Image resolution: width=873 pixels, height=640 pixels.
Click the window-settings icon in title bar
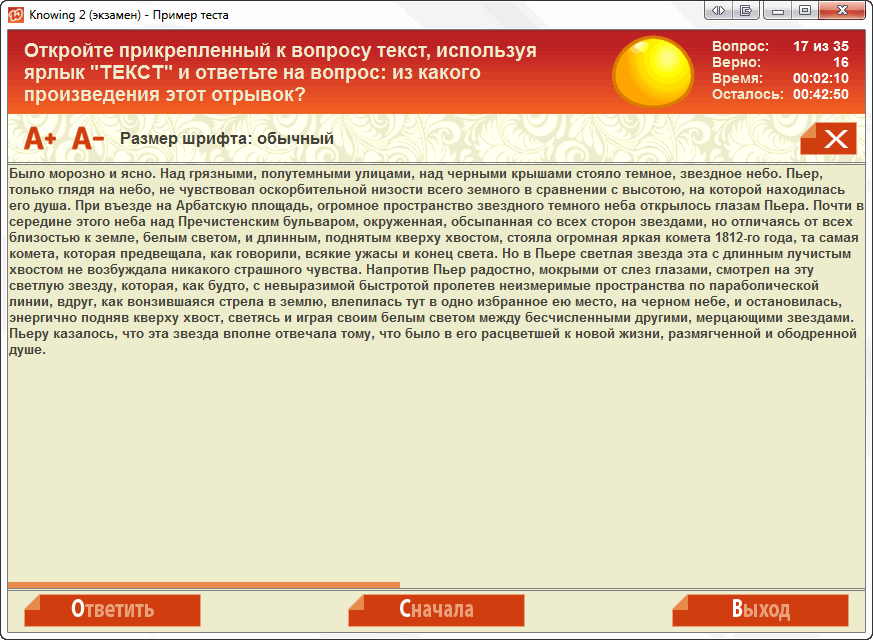pyautogui.click(x=747, y=11)
